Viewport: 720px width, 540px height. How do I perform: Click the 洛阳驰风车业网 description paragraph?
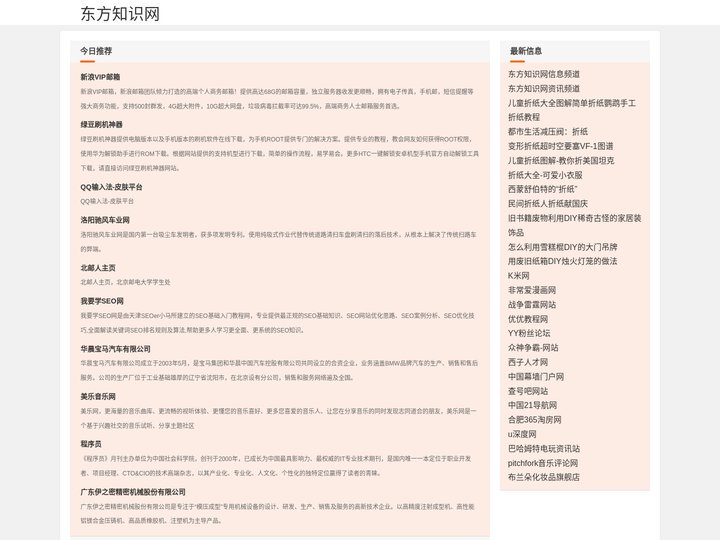pyautogui.click(x=278, y=242)
